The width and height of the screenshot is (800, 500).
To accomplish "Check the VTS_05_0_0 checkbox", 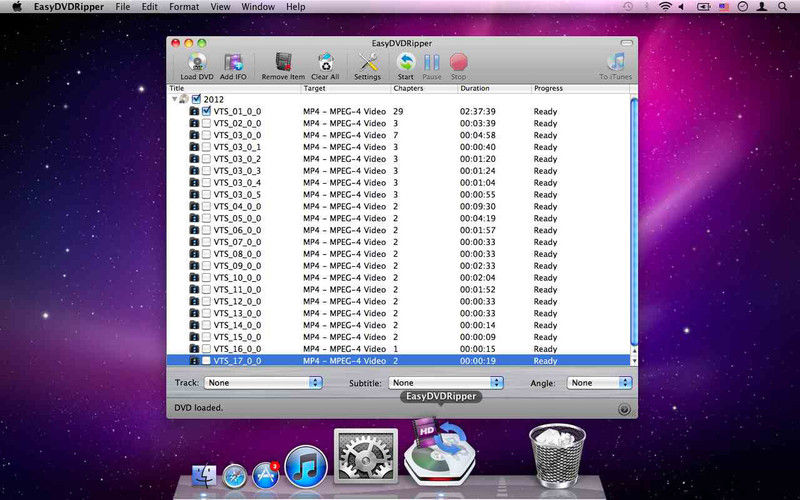I will click(x=206, y=218).
